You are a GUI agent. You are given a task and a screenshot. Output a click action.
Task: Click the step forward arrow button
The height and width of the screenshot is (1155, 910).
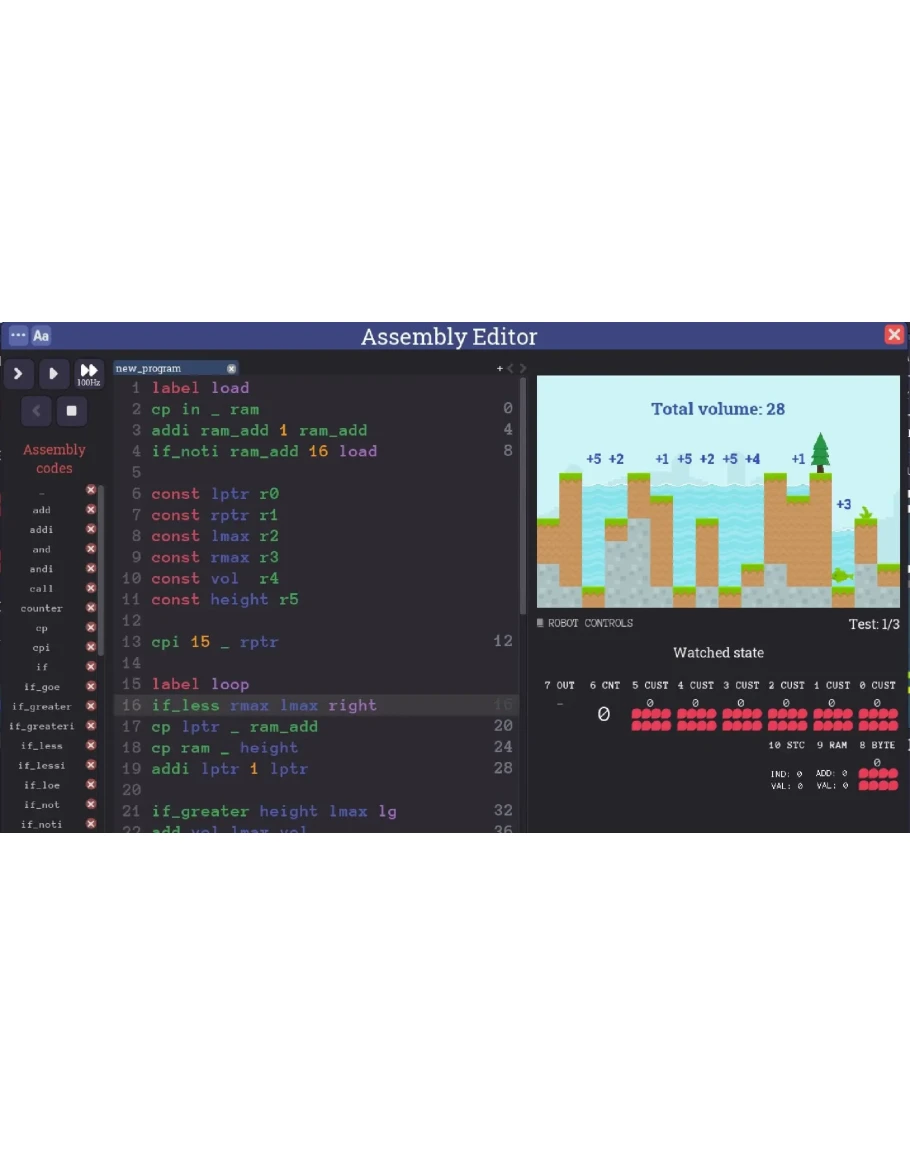(18, 374)
